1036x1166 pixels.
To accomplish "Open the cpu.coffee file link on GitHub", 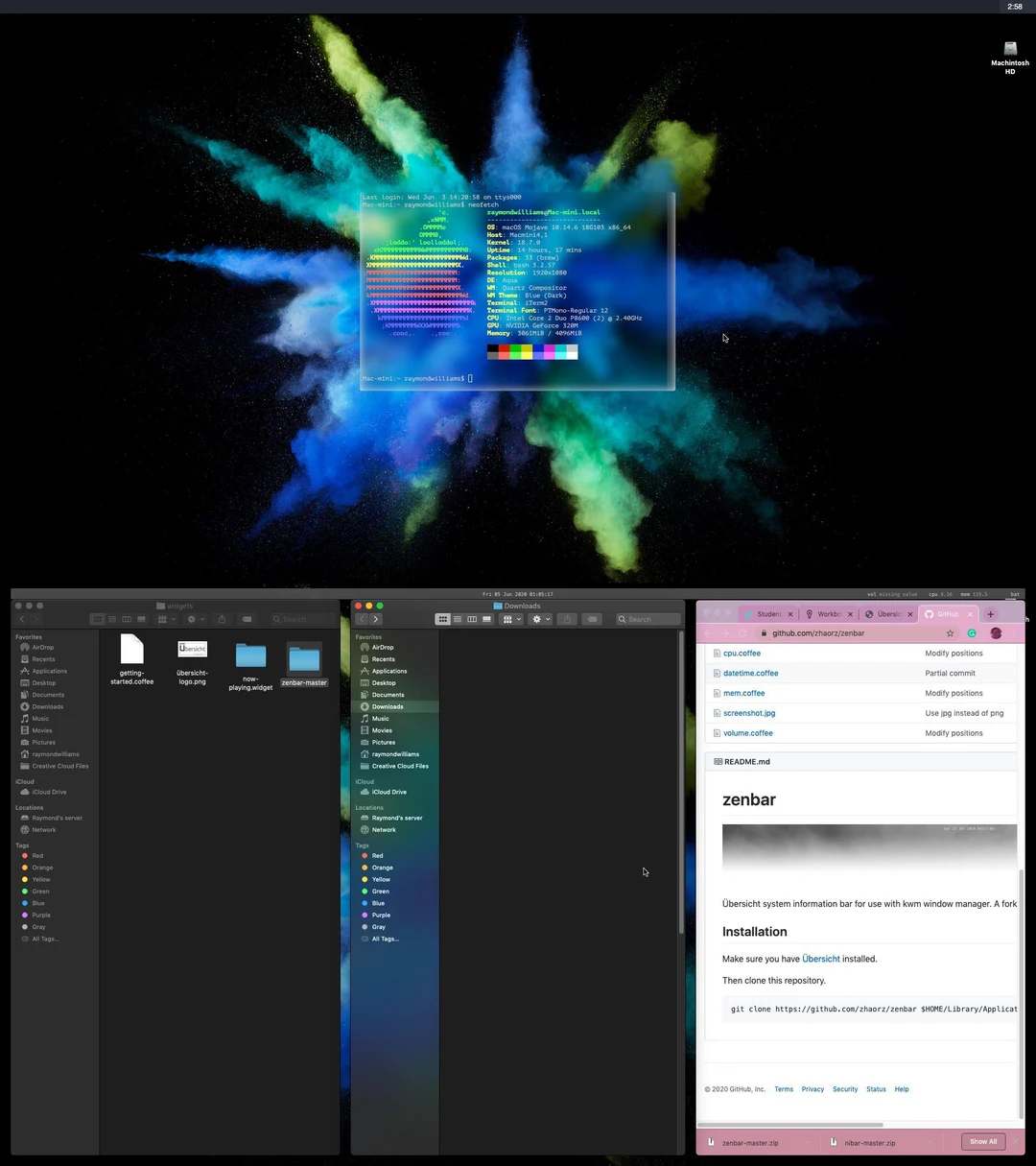I will [x=742, y=653].
